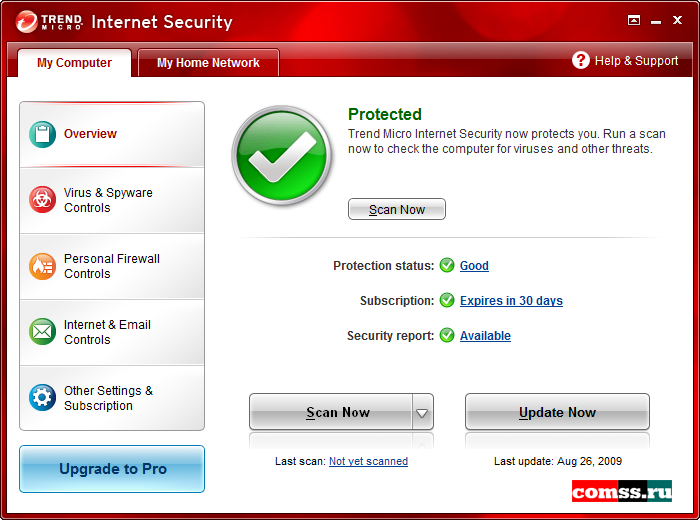Open the Available security report link
The height and width of the screenshot is (520, 700).
tap(485, 336)
